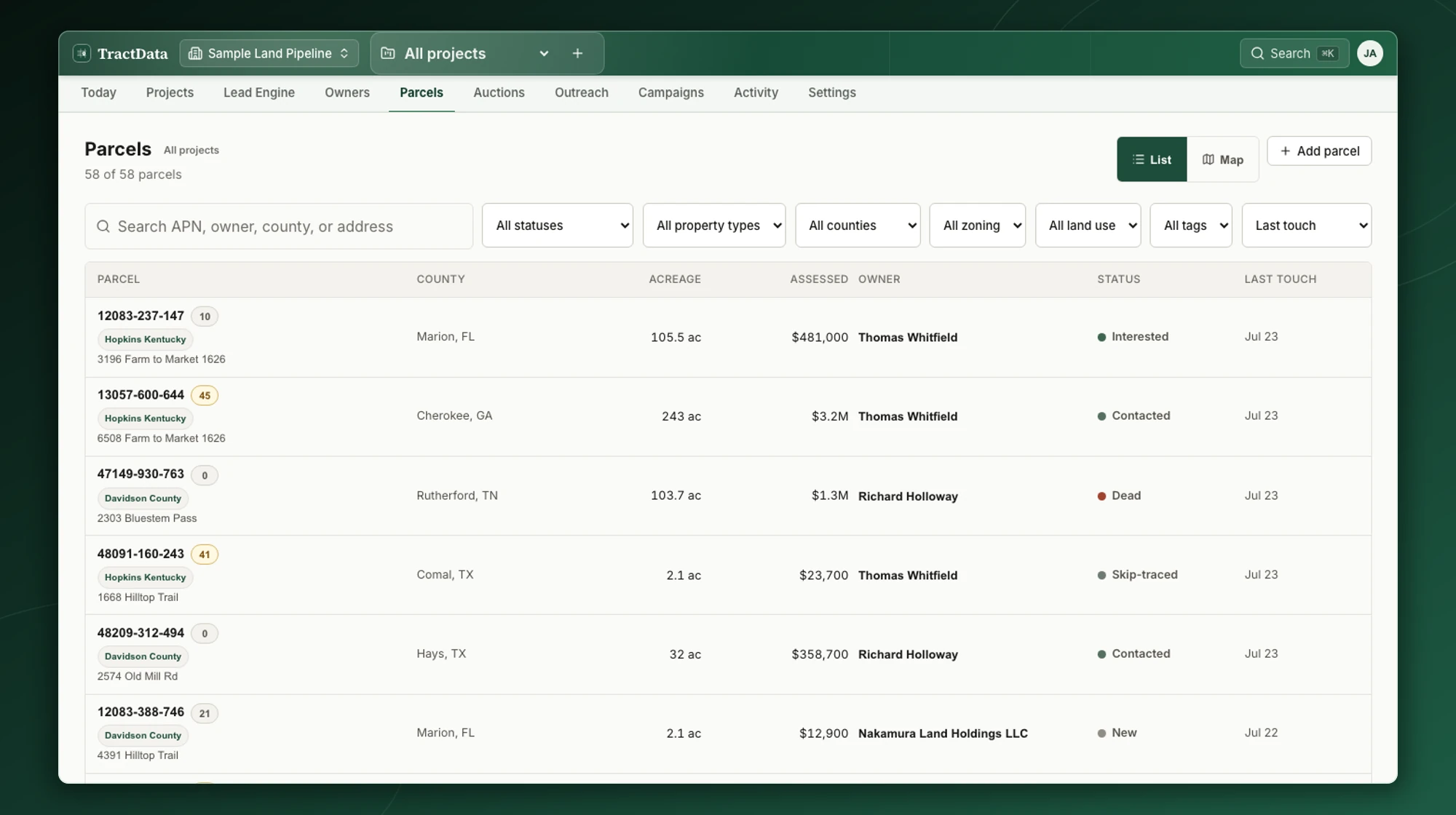
Task: Click score badge 21 on parcel 12083-388-746
Action: pos(205,713)
